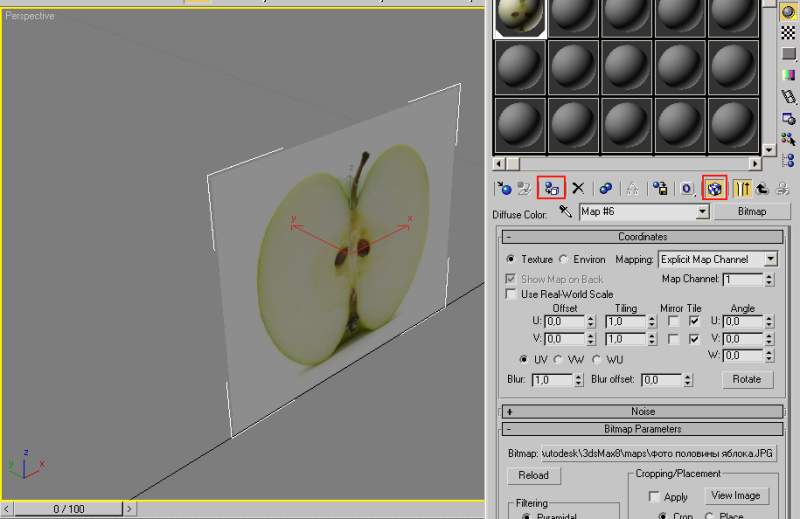This screenshot has width=800, height=519.
Task: Open Mapping Explicit Map Channel dropdown
Action: click(770, 259)
